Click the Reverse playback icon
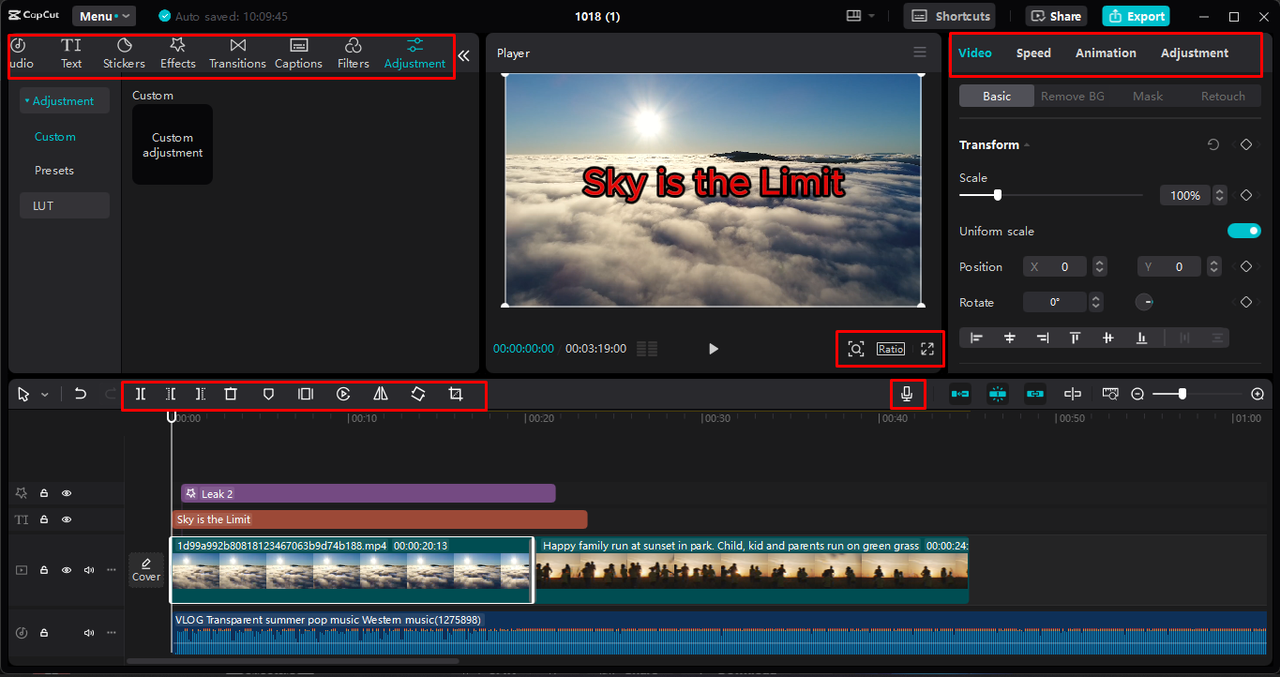Image resolution: width=1280 pixels, height=677 pixels. click(343, 394)
